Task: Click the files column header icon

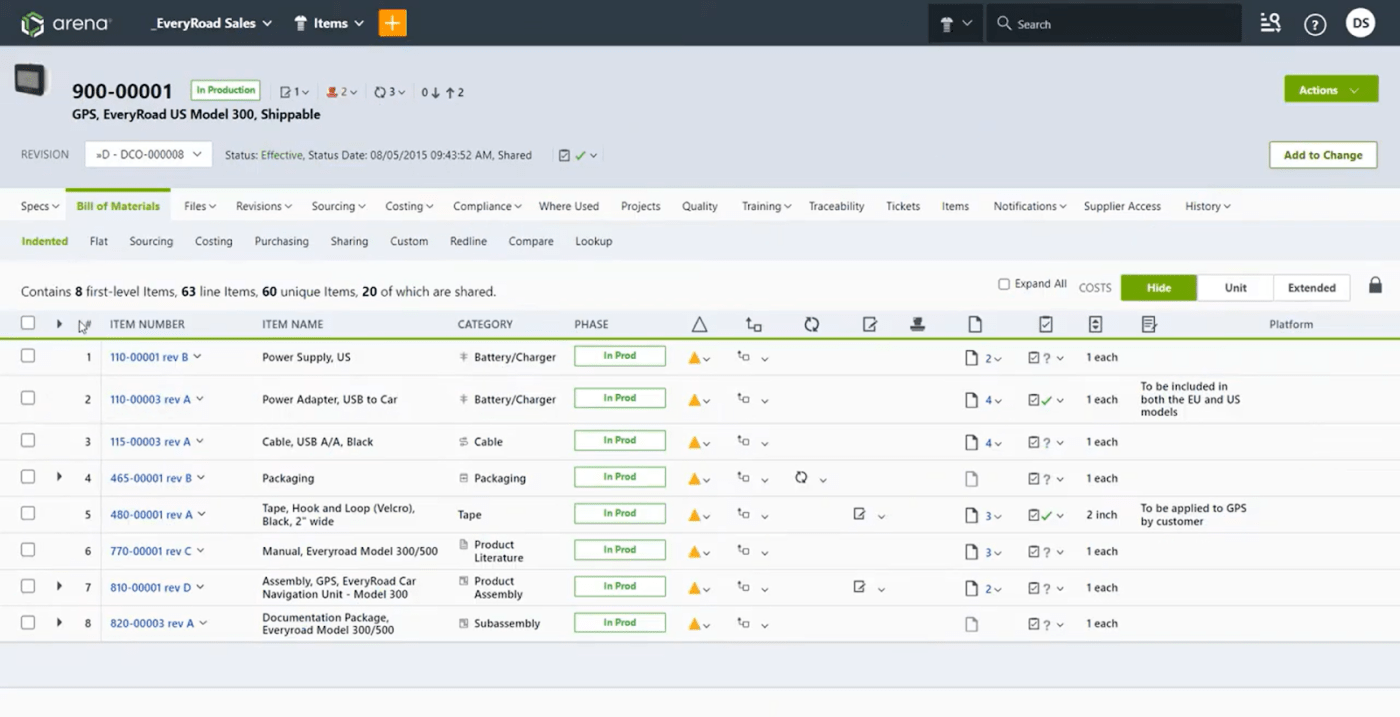Action: 975,324
